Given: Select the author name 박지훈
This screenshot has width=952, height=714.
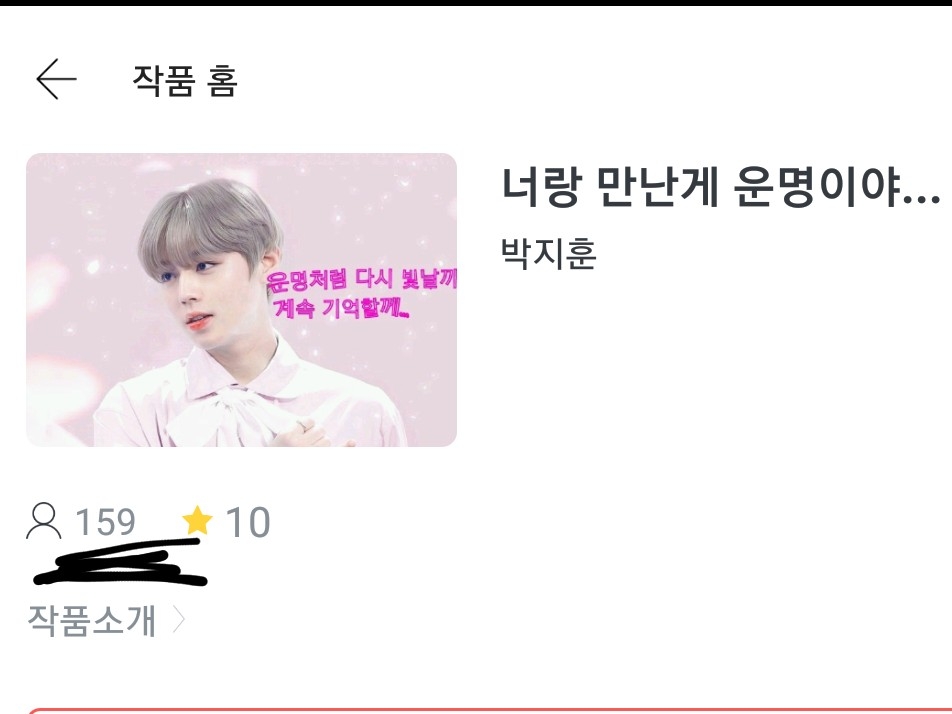Looking at the screenshot, I should [x=549, y=253].
